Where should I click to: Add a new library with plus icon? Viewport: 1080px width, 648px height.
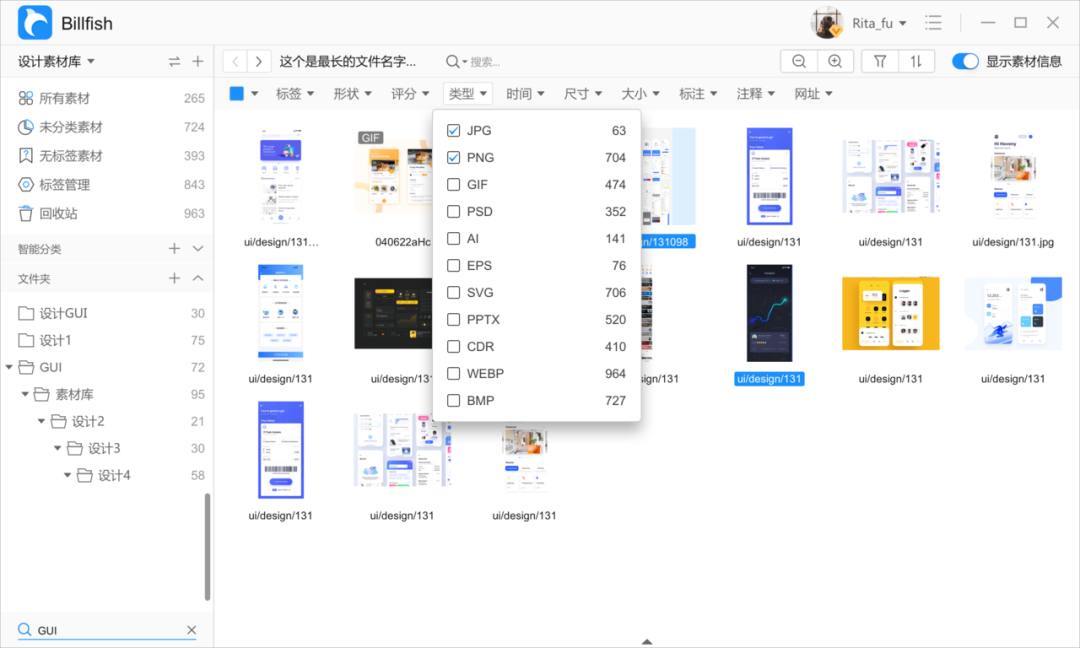(x=198, y=61)
